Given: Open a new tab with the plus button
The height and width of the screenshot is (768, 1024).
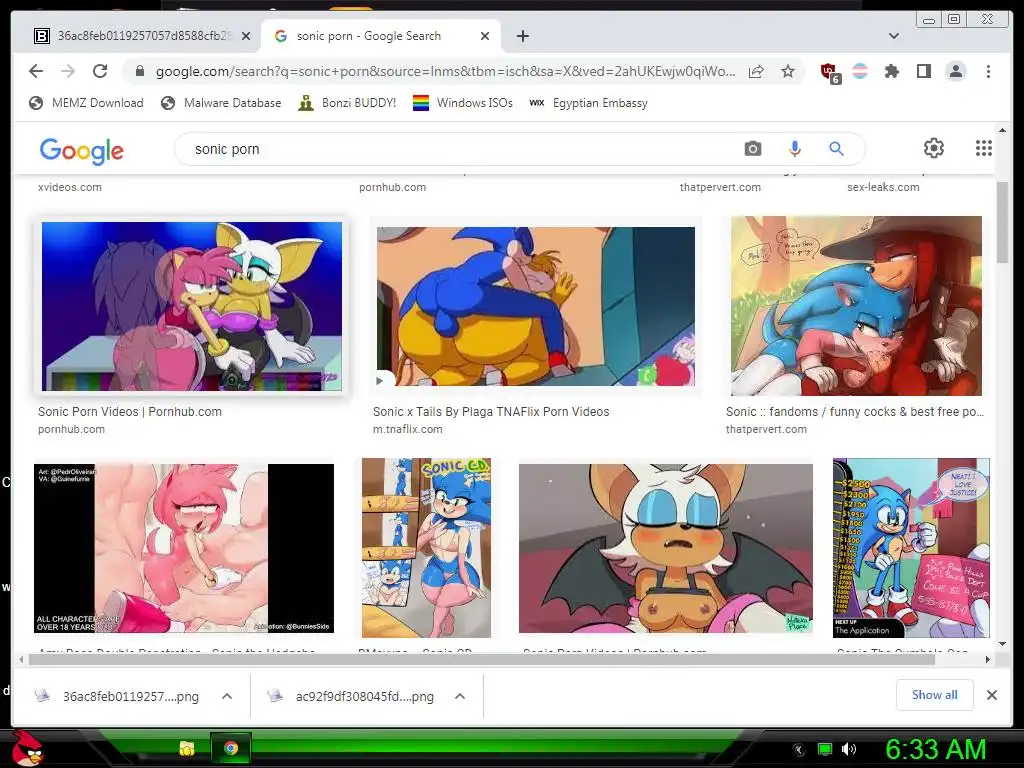Looking at the screenshot, I should [522, 36].
